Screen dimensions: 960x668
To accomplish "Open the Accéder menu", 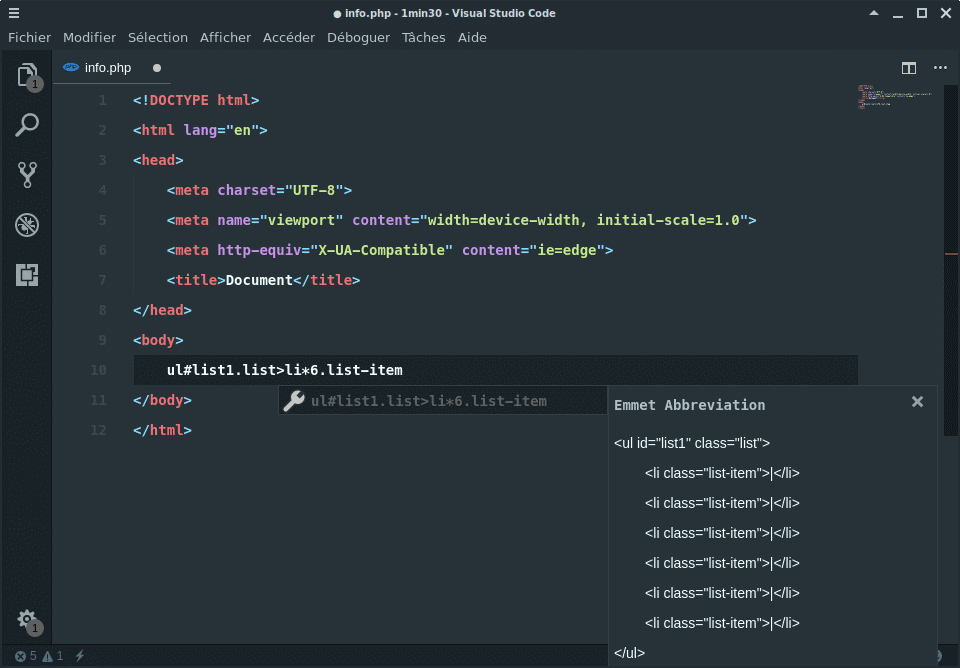I will (289, 37).
